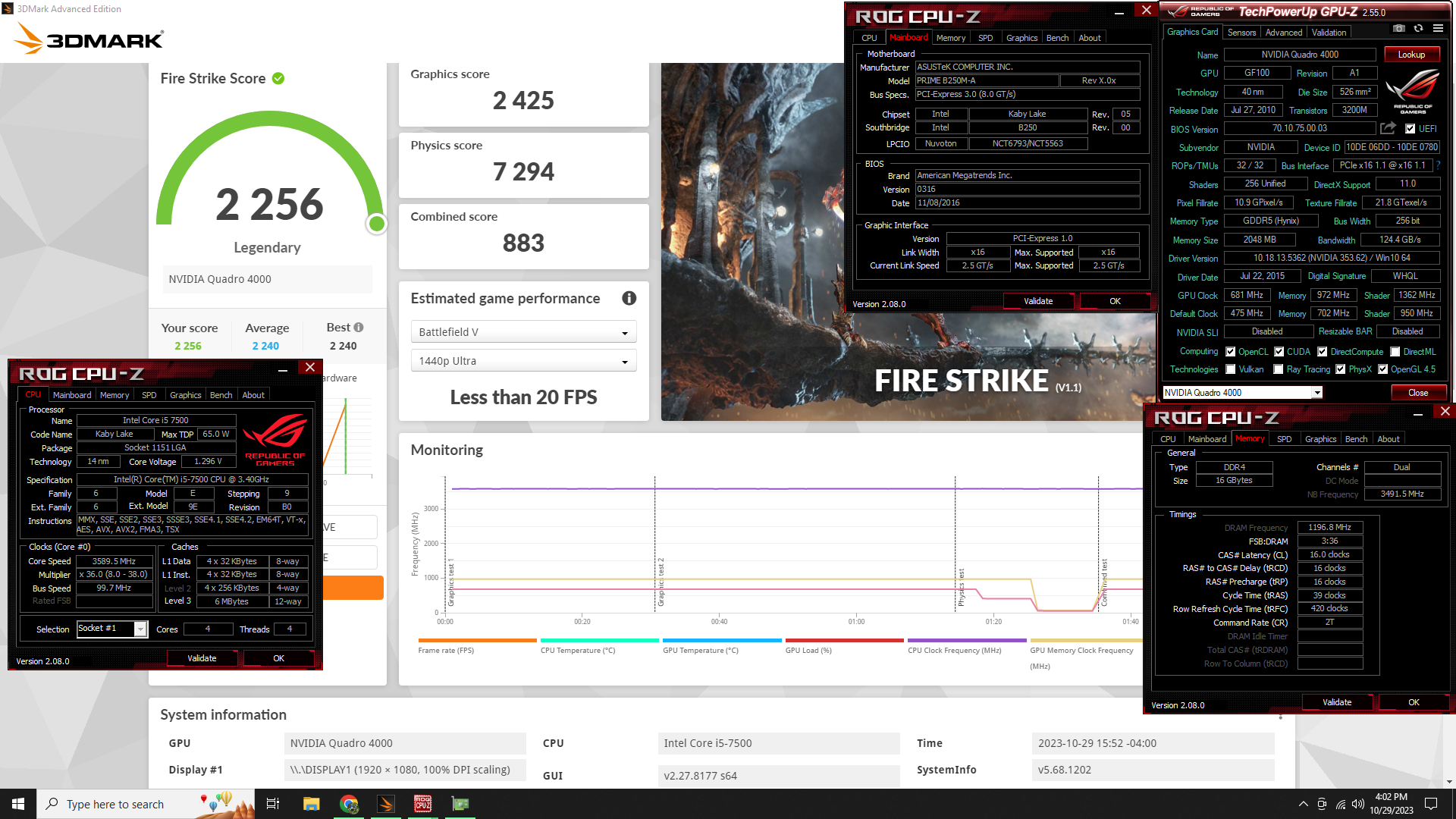Click OK in the Memory CPU-Z window
Viewport: 1456px width, 819px height.
click(x=1414, y=702)
